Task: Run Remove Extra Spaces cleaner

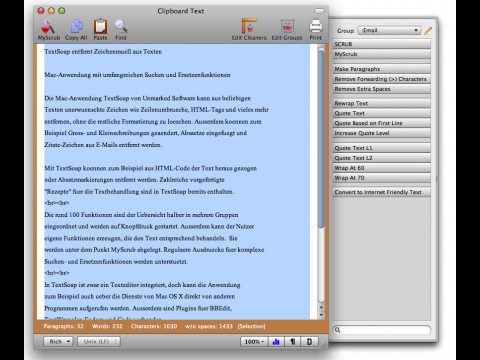Action: point(382,89)
